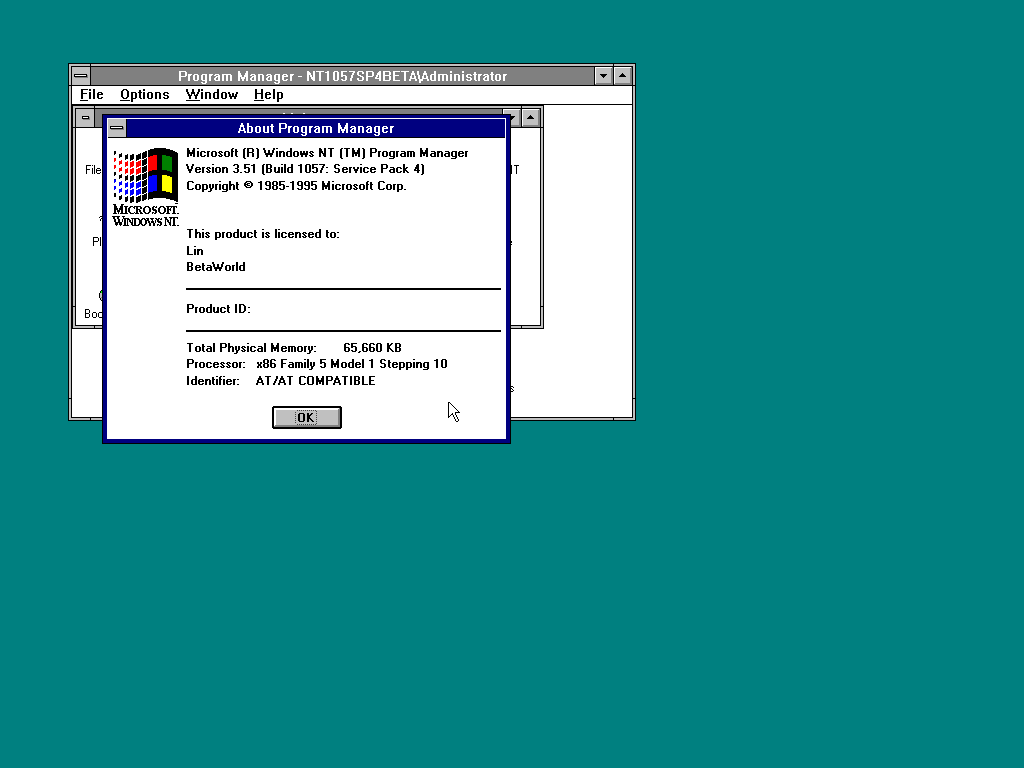Click the OK button in About dialog
1024x768 pixels.
(306, 417)
